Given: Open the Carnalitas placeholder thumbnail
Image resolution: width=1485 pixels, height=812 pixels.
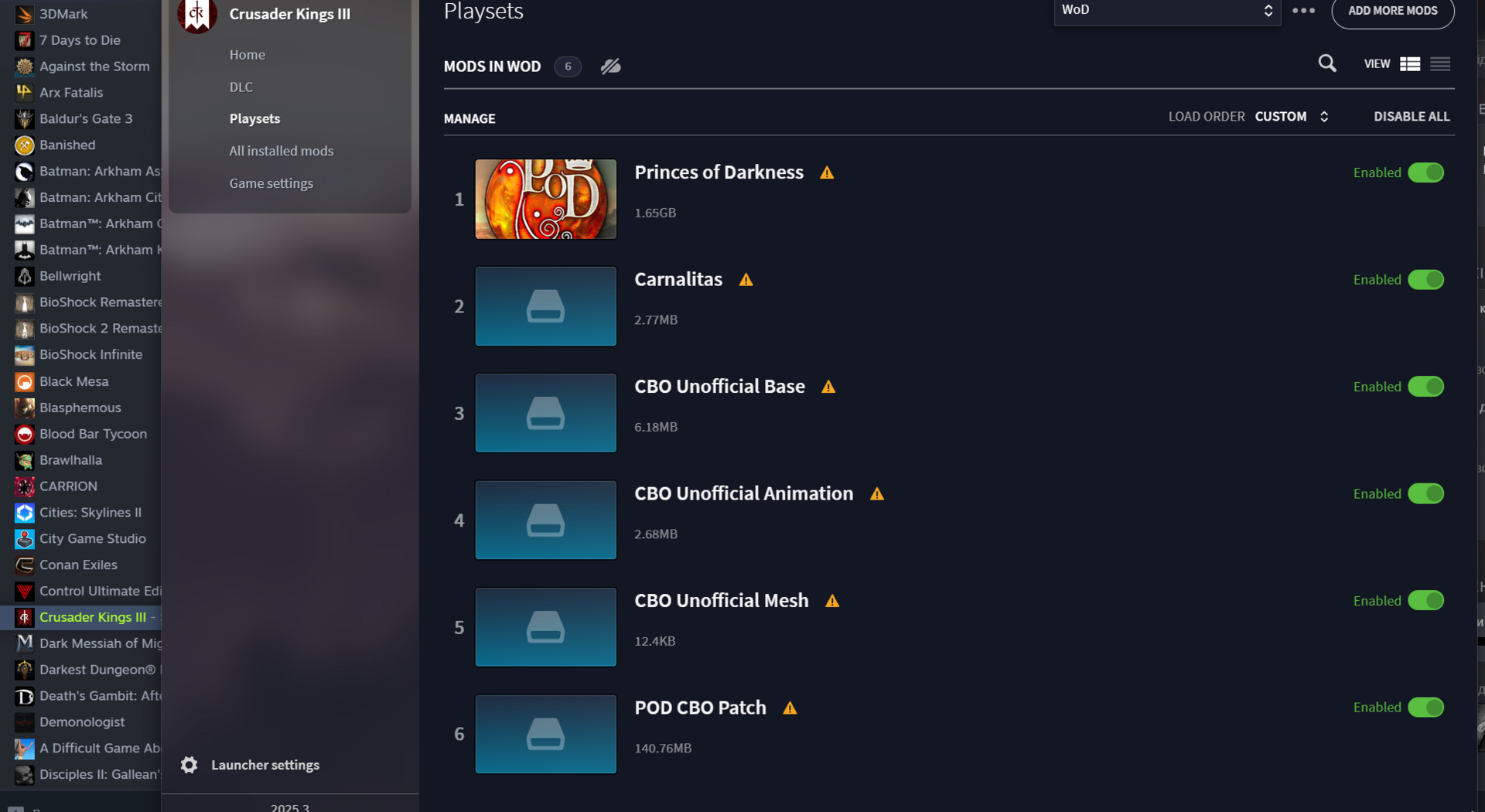Looking at the screenshot, I should [x=546, y=306].
